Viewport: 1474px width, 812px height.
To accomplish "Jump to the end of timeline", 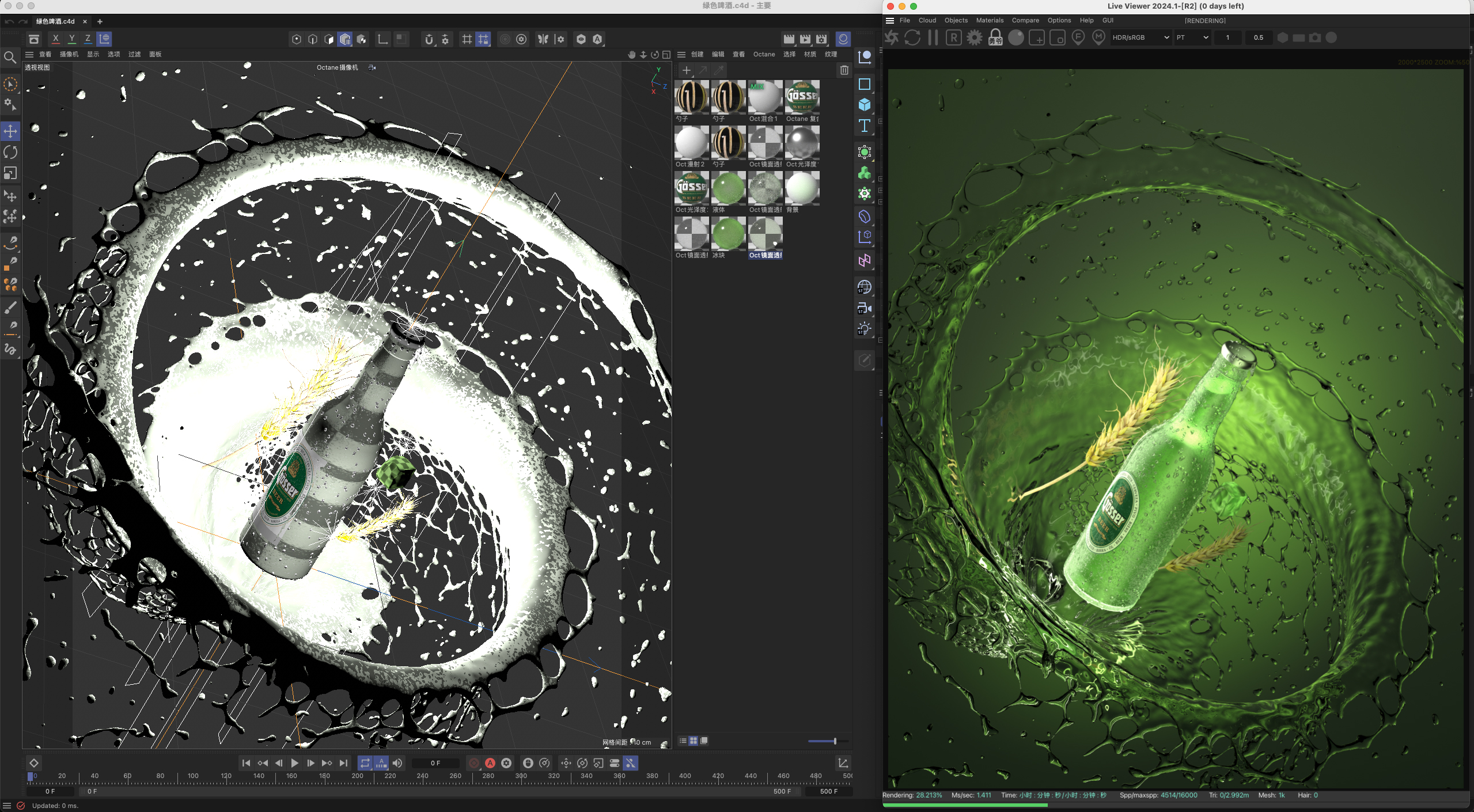I will pos(343,763).
